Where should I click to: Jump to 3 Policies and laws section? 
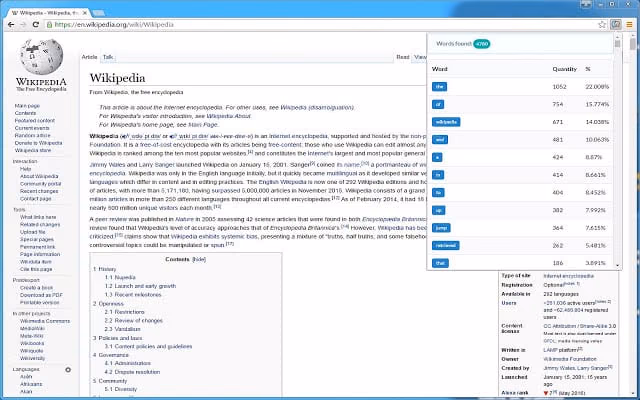click(118, 338)
